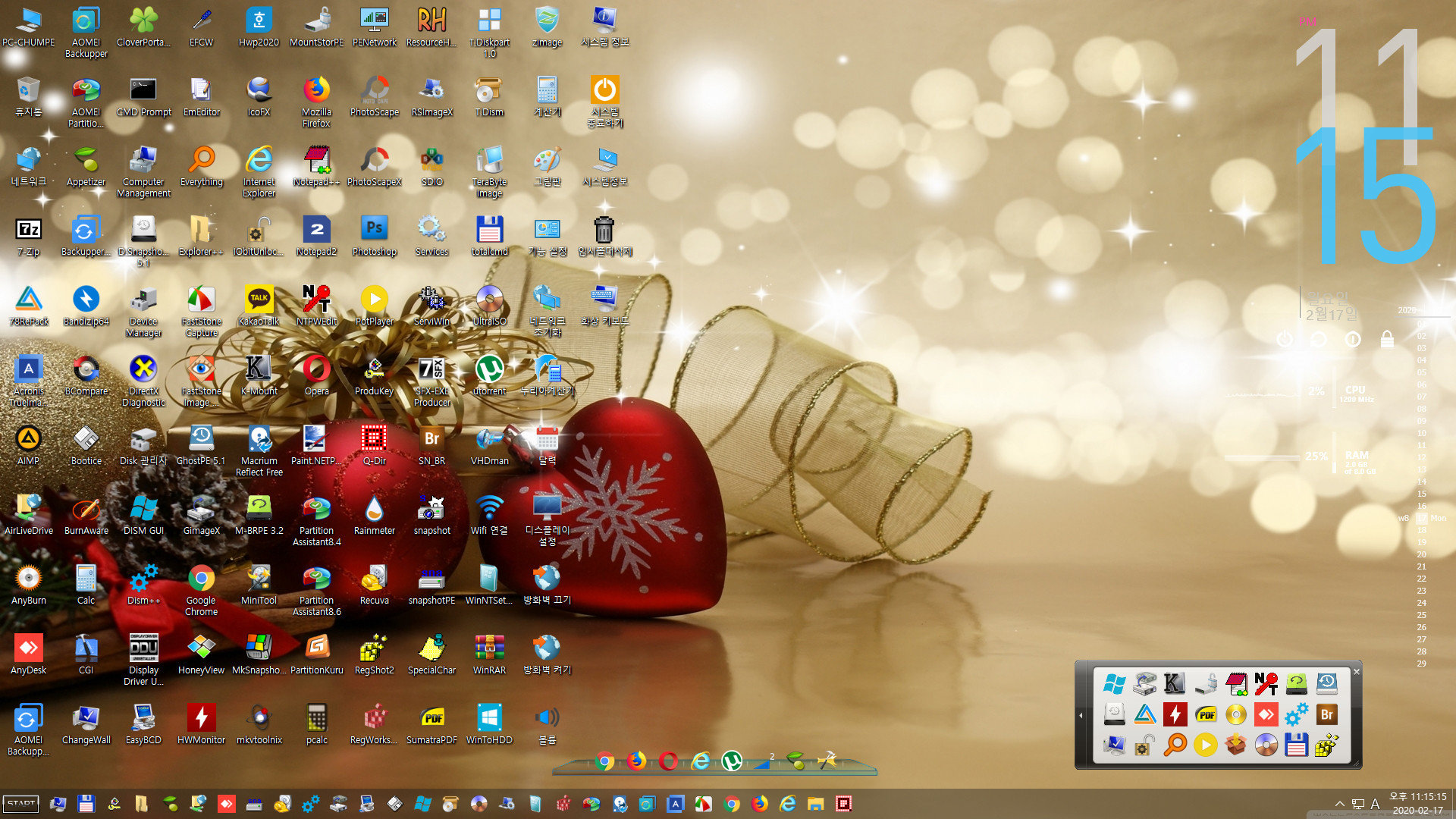Click the power icon in the Rainmeter widget
Viewport: 1456px width, 819px height.
coord(1284,339)
